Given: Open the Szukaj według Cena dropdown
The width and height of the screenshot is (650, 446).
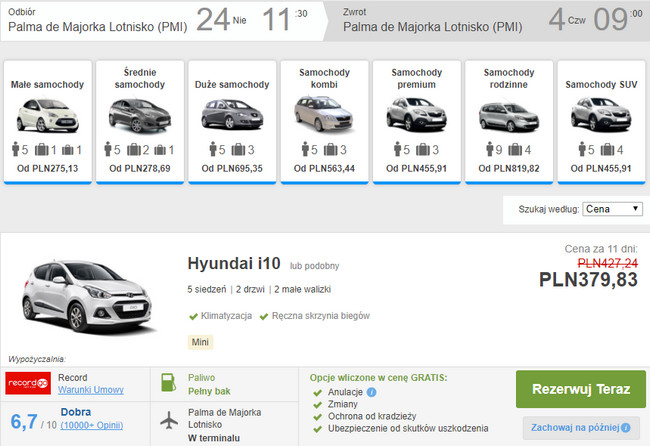Looking at the screenshot, I should point(612,209).
